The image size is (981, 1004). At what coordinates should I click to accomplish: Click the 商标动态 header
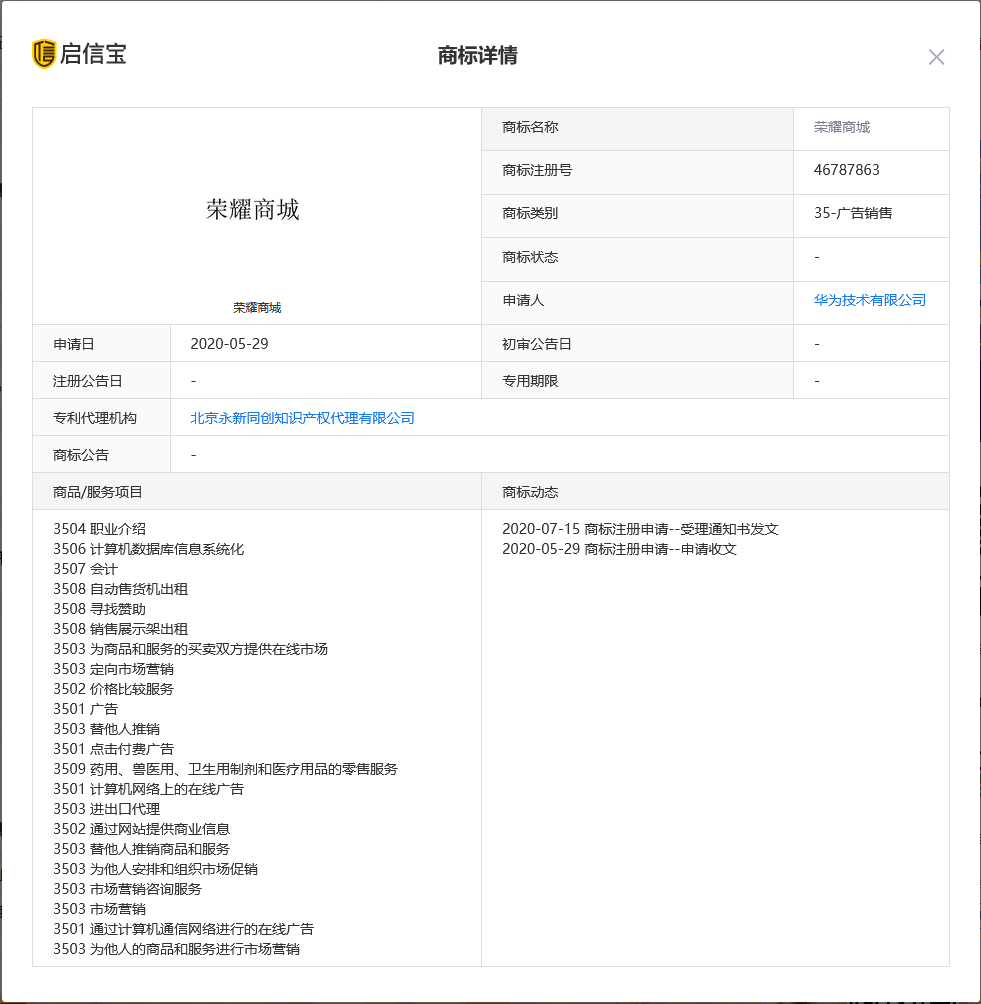coord(530,492)
